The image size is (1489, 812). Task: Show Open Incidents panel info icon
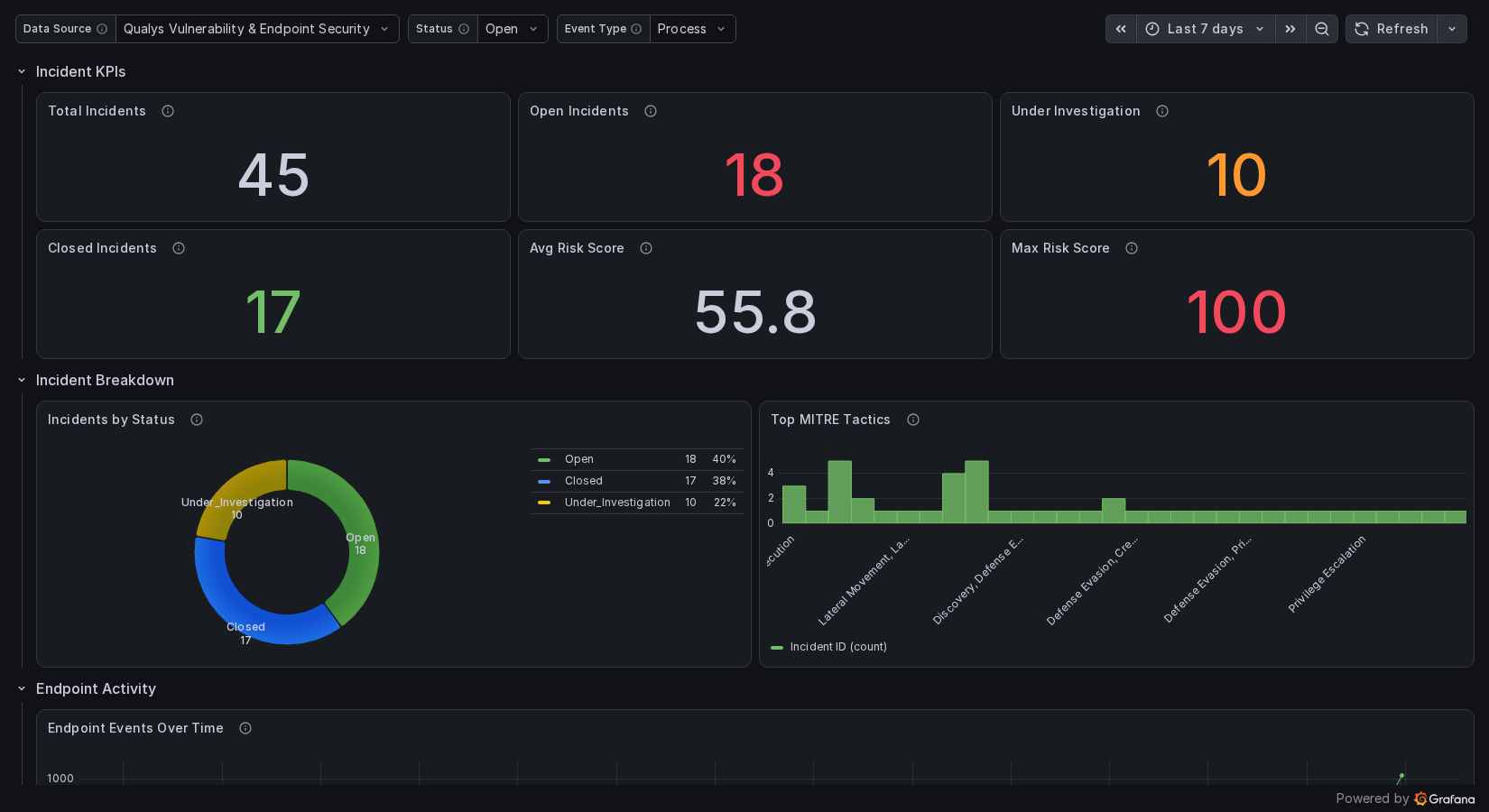(x=651, y=111)
